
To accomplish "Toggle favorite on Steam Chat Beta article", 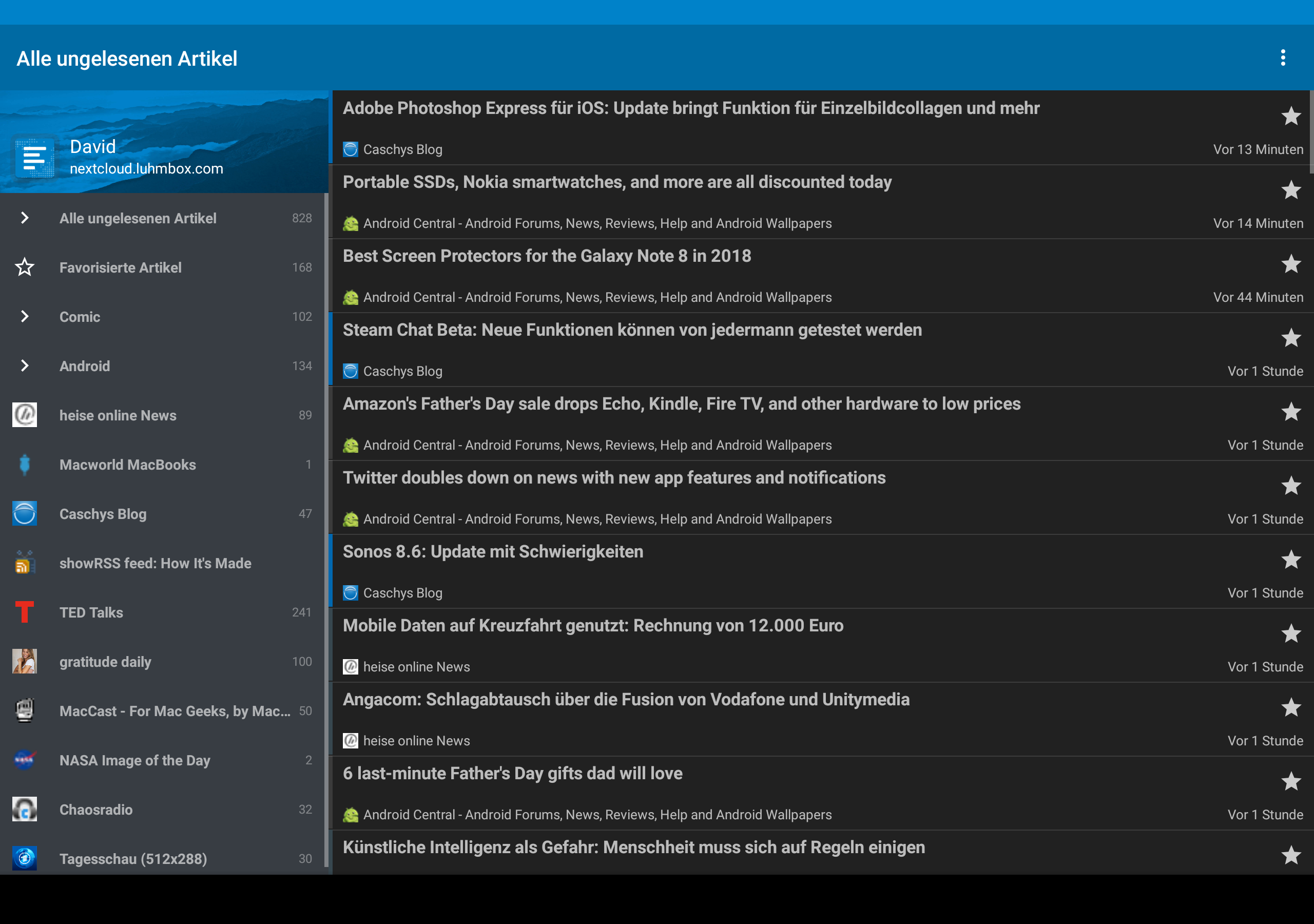I will [x=1290, y=338].
